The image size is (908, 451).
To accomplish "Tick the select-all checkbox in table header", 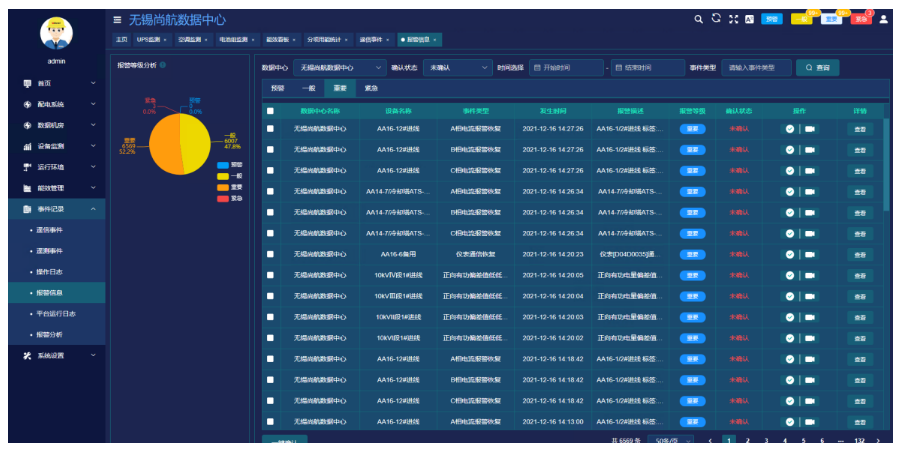I will [x=270, y=110].
